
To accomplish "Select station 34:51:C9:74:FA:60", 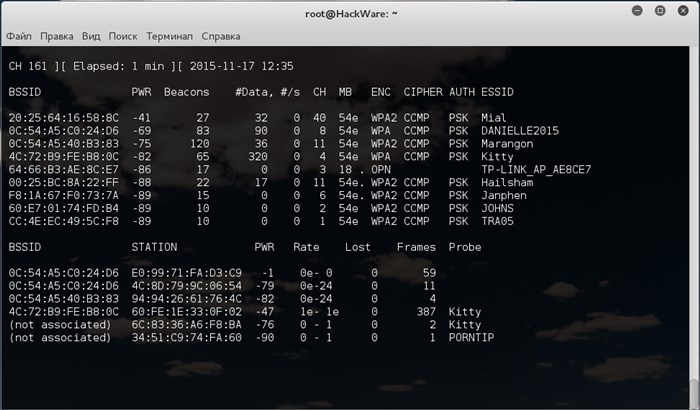I will [187, 338].
